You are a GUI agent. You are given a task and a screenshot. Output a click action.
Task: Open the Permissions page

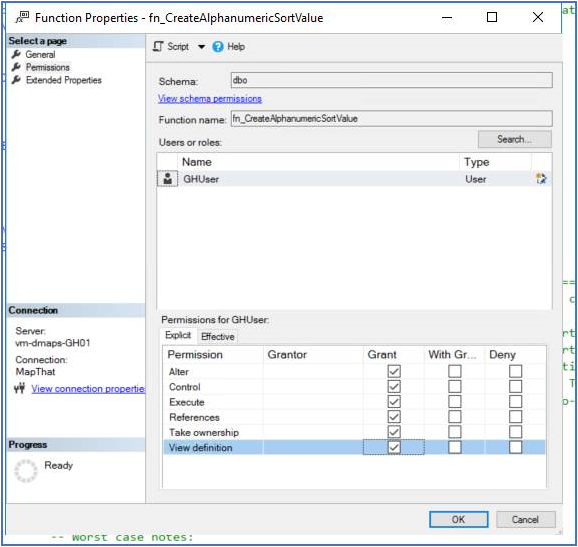click(x=48, y=67)
